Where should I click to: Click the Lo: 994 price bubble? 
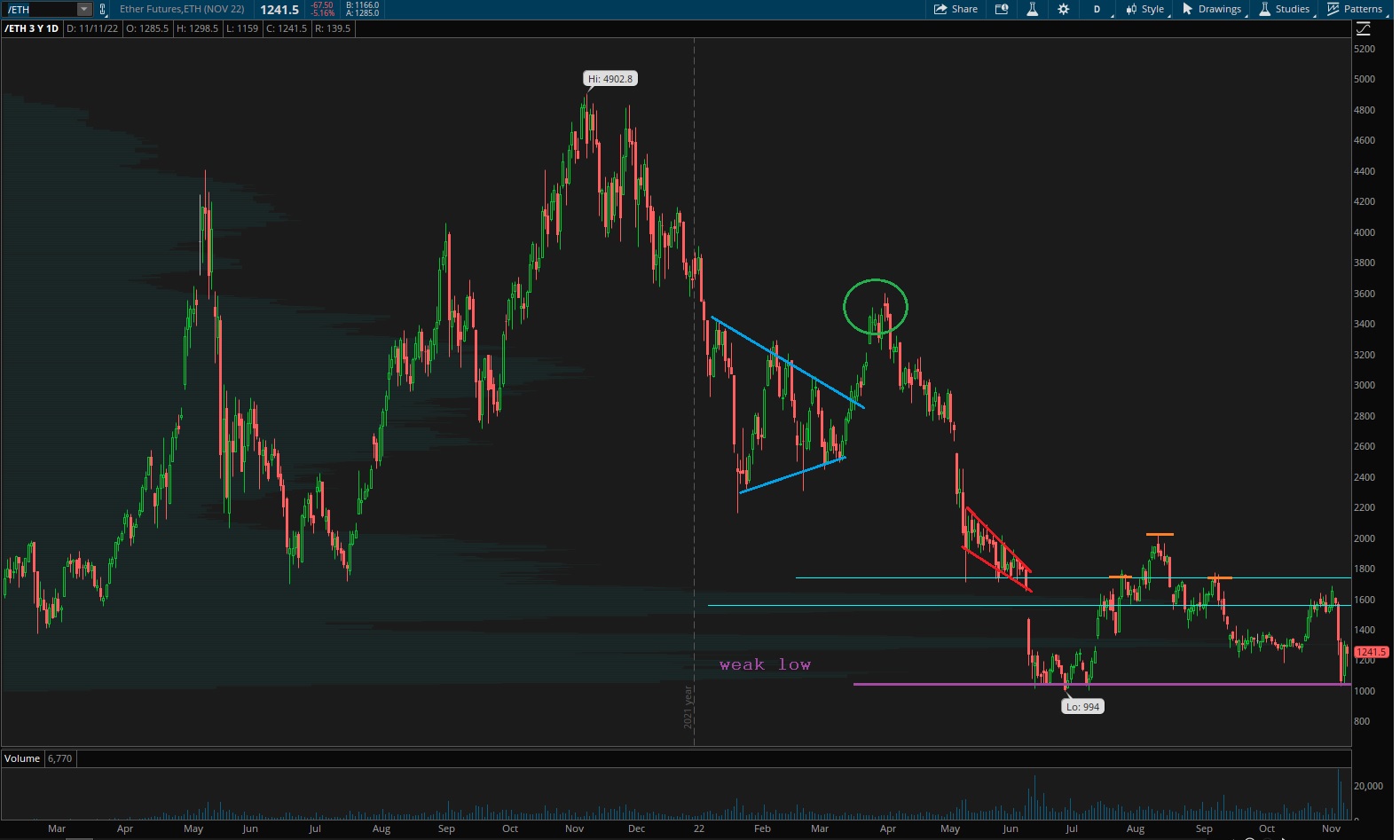[x=1082, y=707]
